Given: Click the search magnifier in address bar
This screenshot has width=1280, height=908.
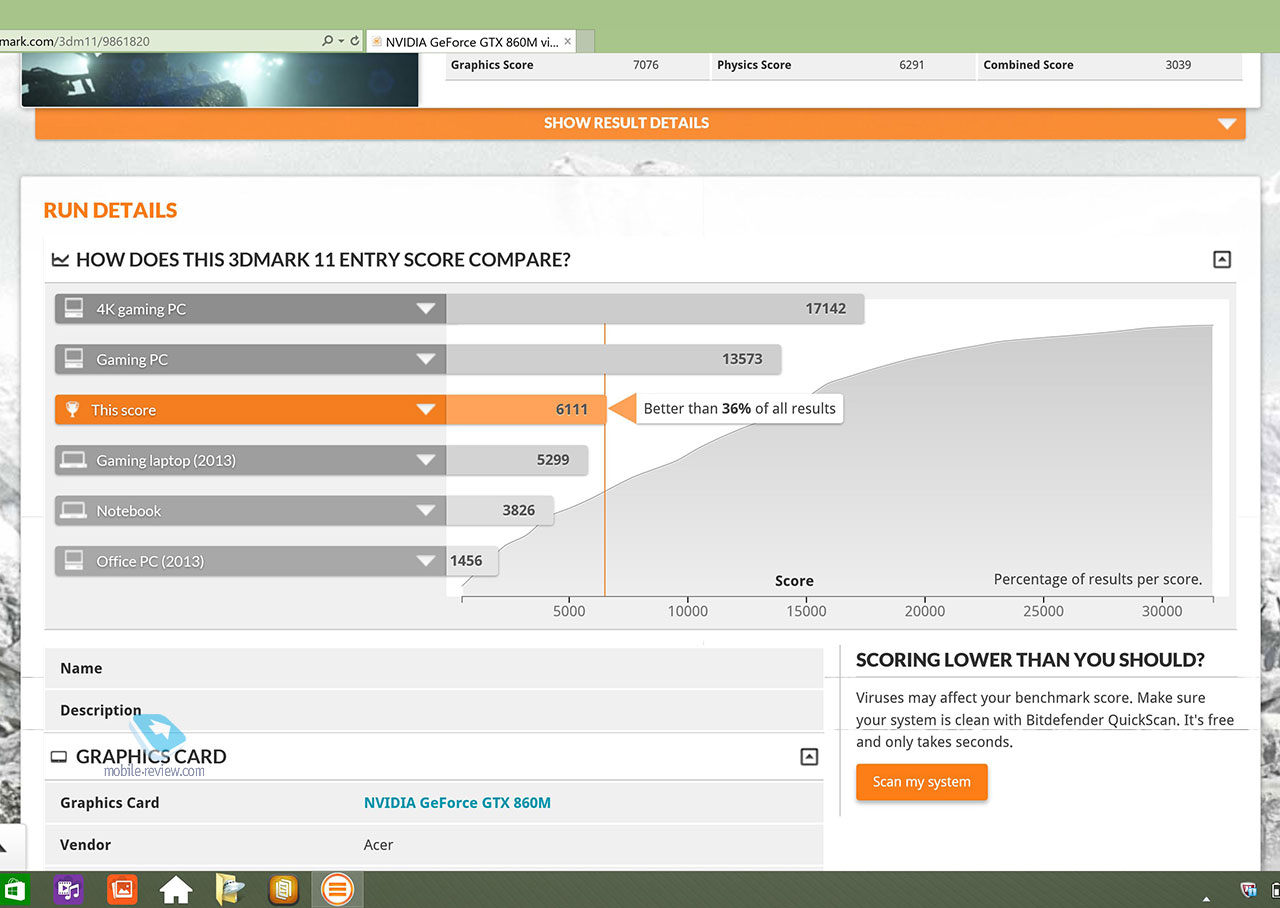Looking at the screenshot, I should [x=327, y=41].
